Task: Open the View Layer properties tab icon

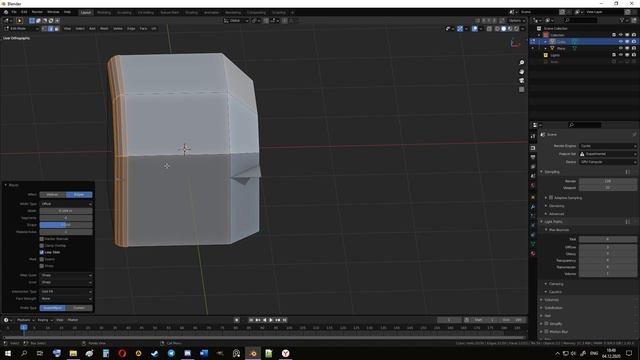Action: (x=533, y=167)
